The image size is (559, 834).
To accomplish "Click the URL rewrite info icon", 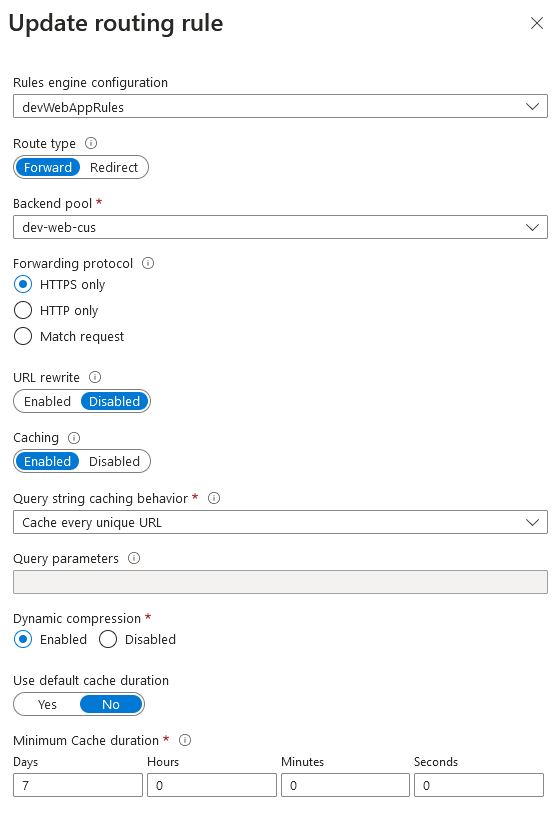I will tap(95, 377).
